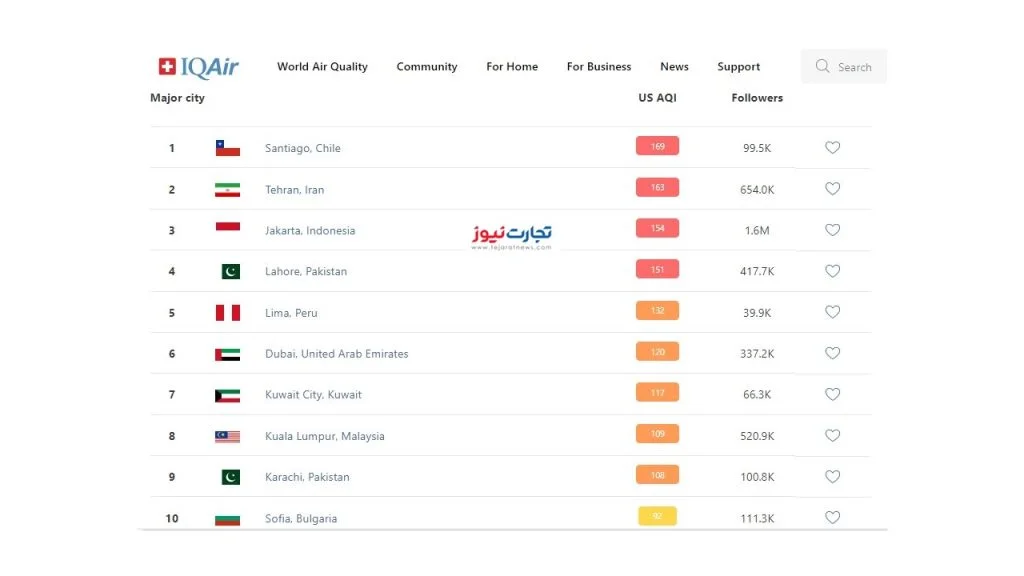
Task: Toggle favorite heart for Lahore, Pakistan
Action: [832, 271]
